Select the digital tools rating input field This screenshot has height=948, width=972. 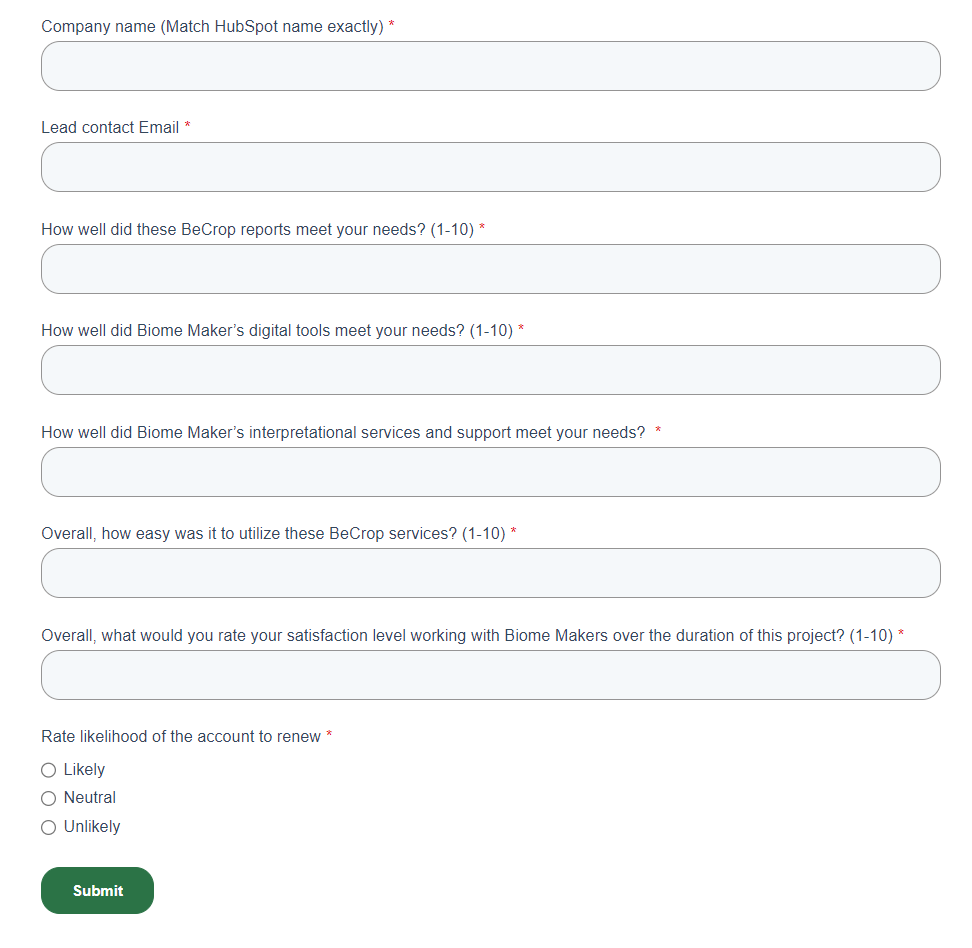490,370
